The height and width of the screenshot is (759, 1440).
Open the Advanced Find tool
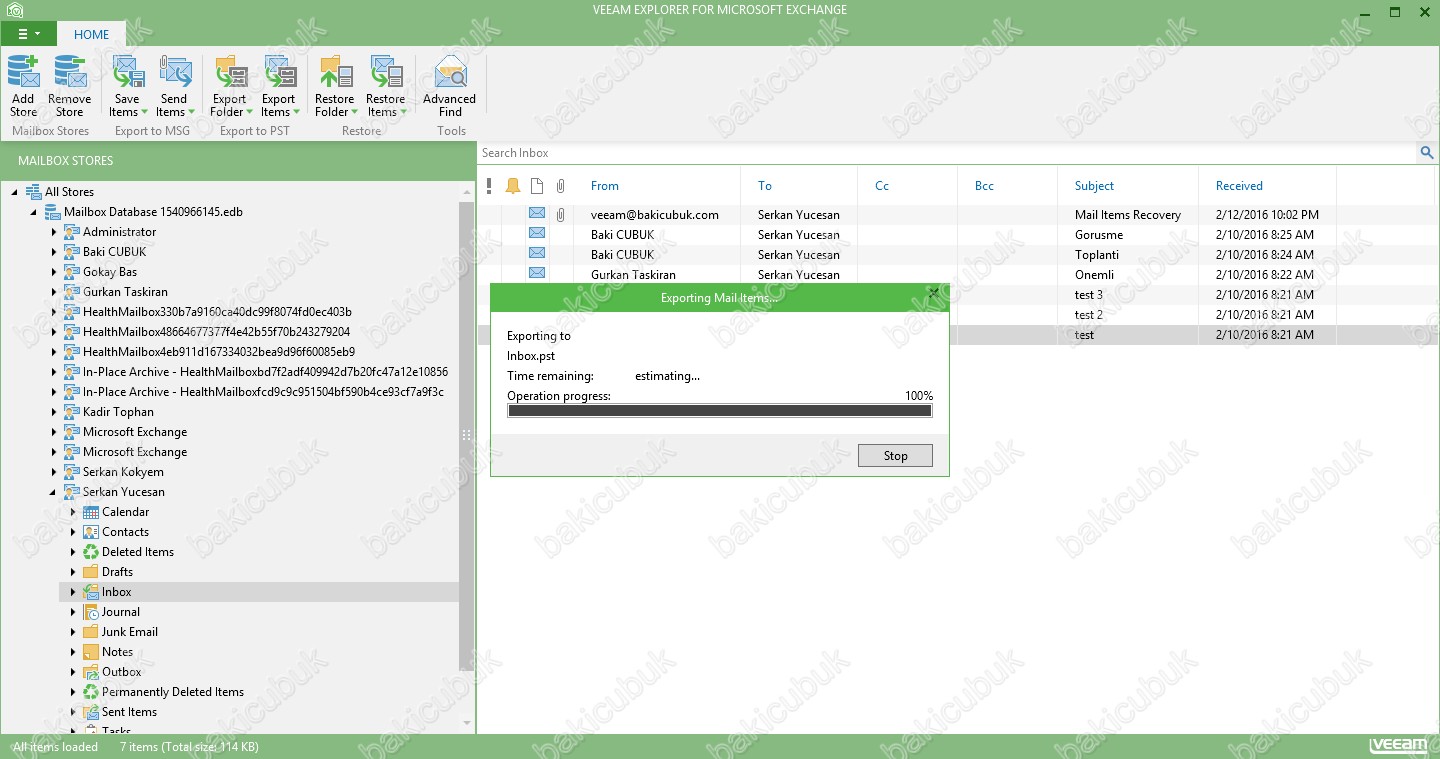(x=450, y=86)
